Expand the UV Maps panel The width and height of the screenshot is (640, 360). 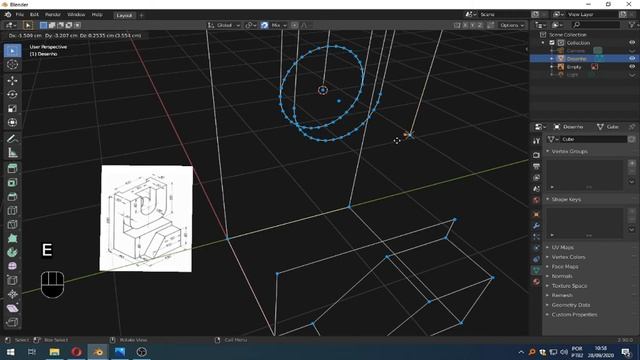click(562, 247)
